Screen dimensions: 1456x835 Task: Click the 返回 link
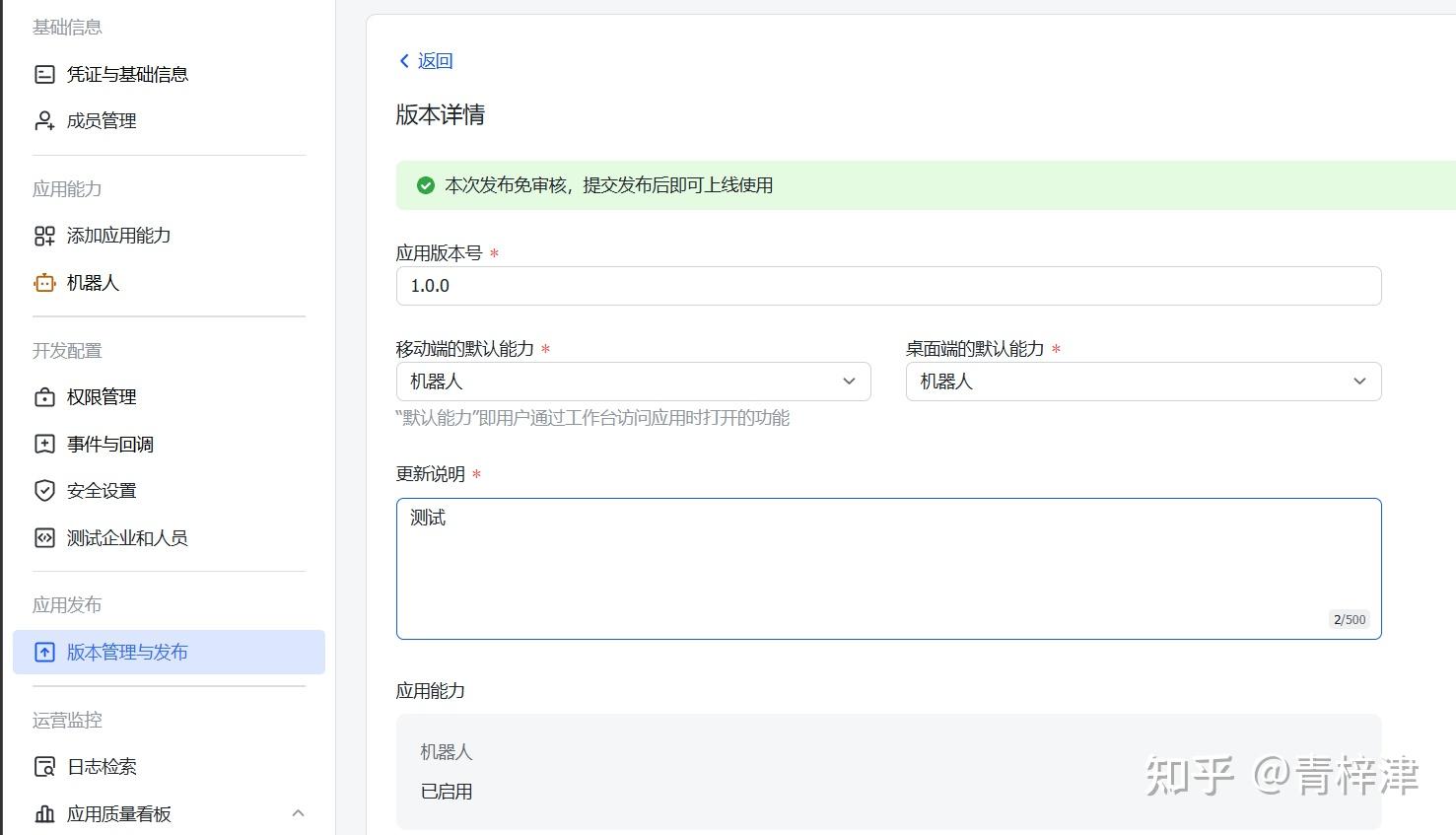(435, 61)
